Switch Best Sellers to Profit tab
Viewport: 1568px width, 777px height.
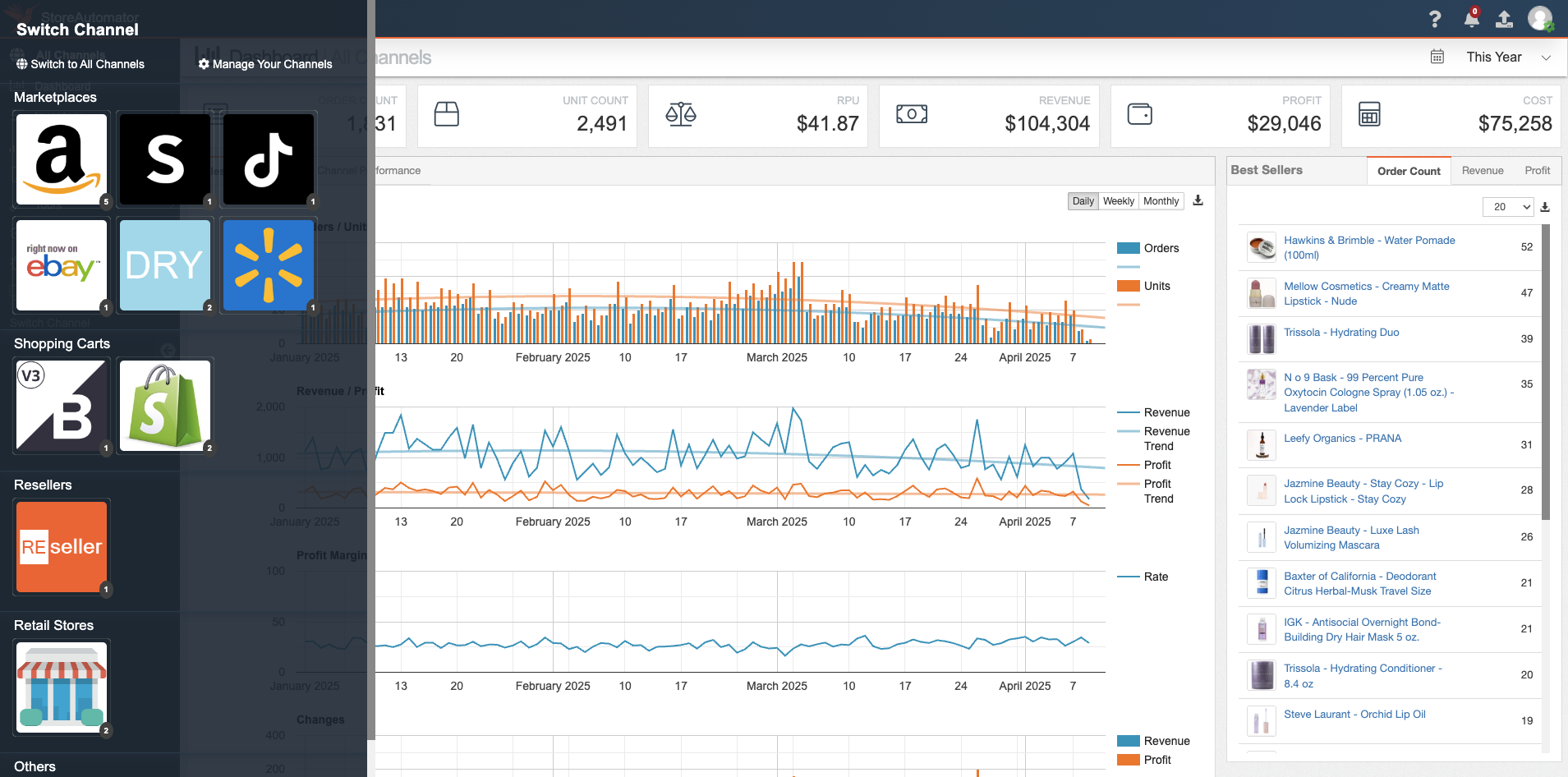[1537, 170]
